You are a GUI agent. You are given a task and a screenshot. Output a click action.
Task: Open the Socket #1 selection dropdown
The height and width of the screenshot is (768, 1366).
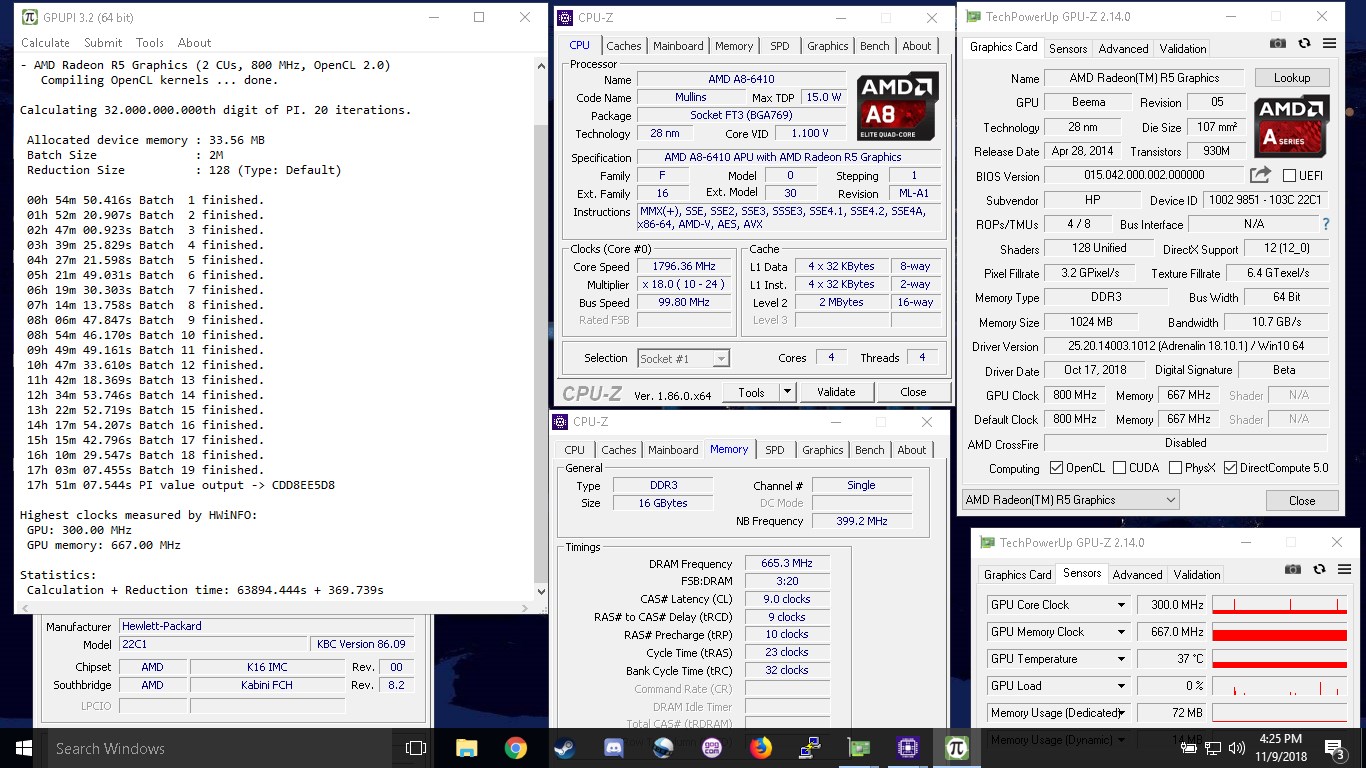tap(683, 358)
